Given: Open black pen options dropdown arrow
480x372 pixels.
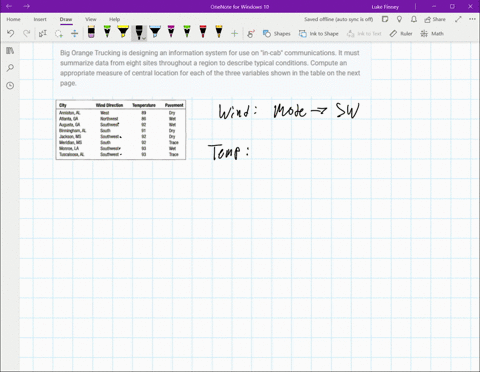Looking at the screenshot, I should pos(144,38).
